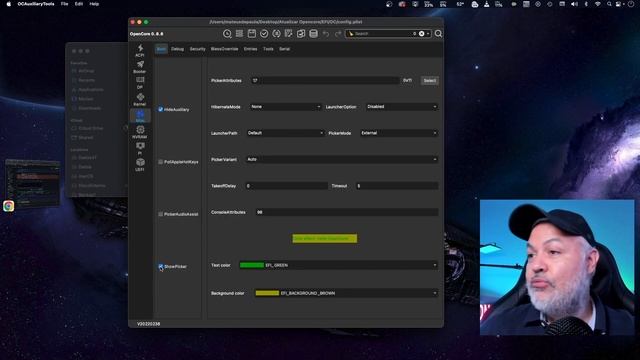Image resolution: width=640 pixels, height=360 pixels.
Task: Open the UEFI section in sidebar
Action: pyautogui.click(x=140, y=164)
